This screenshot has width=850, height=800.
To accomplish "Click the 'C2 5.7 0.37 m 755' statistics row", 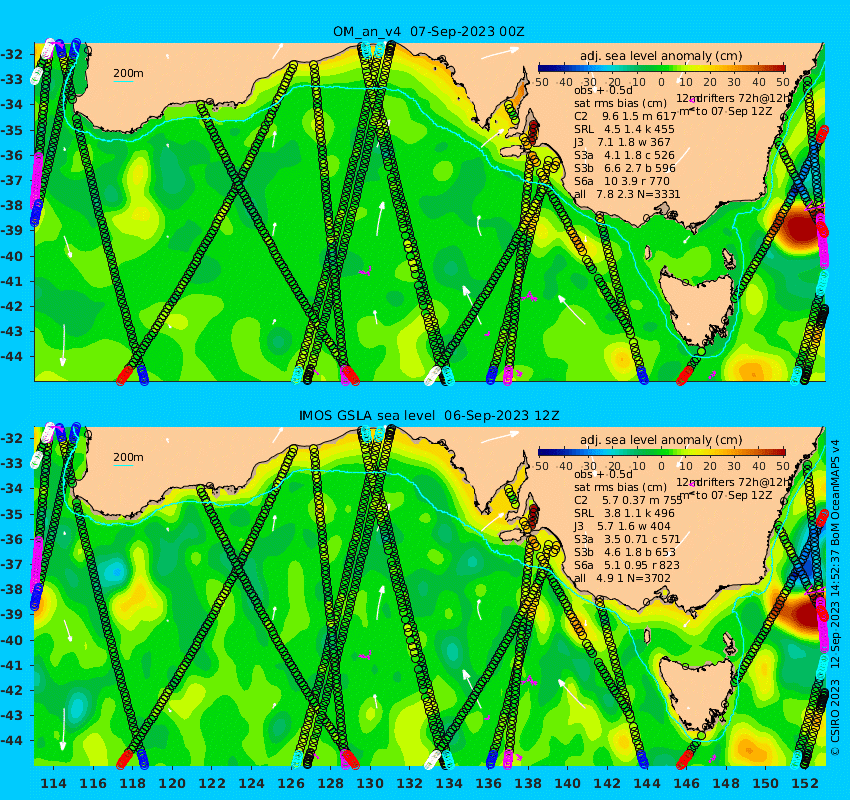I will pyautogui.click(x=628, y=500).
